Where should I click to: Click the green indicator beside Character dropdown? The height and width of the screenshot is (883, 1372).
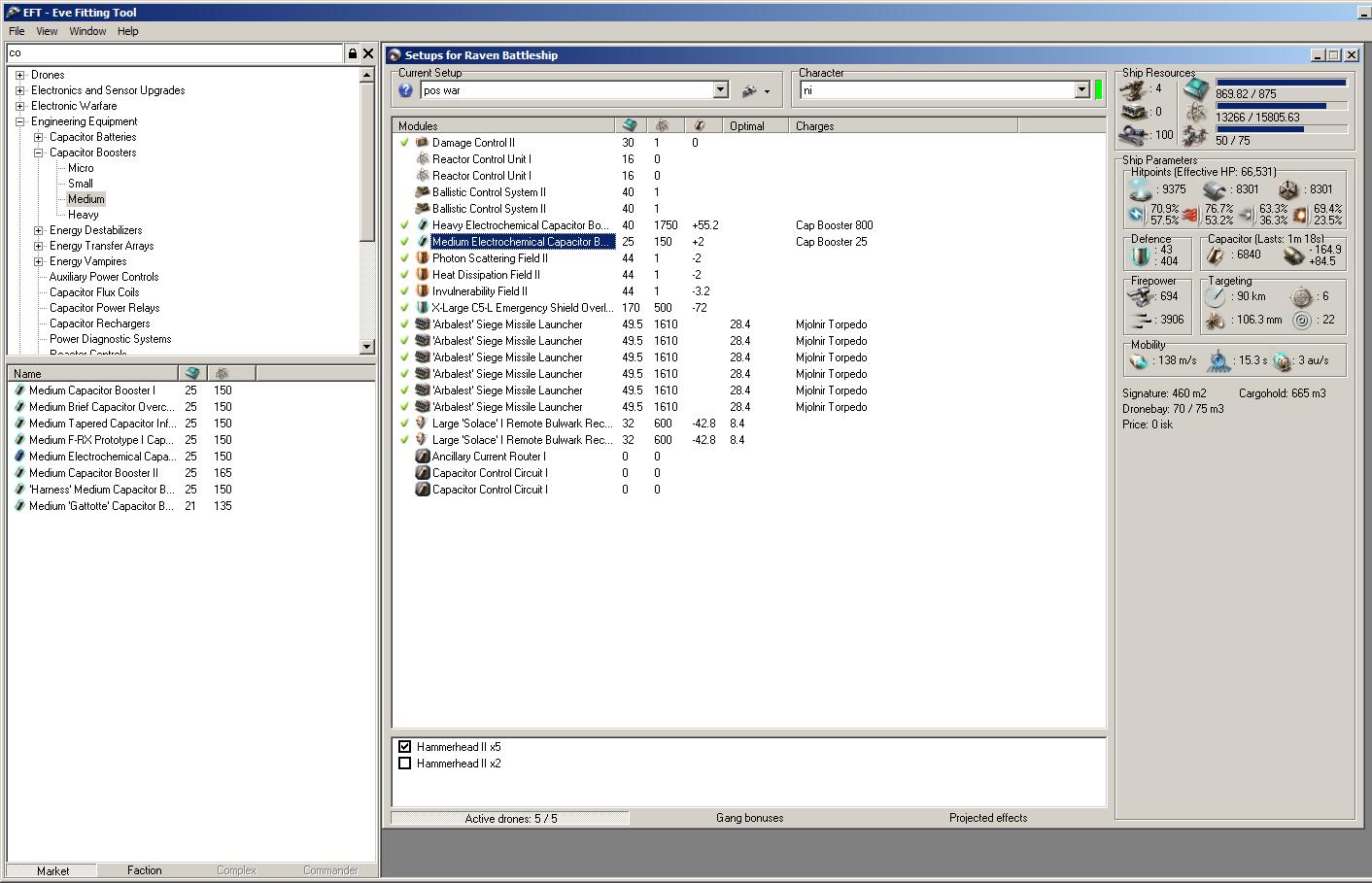(1099, 90)
